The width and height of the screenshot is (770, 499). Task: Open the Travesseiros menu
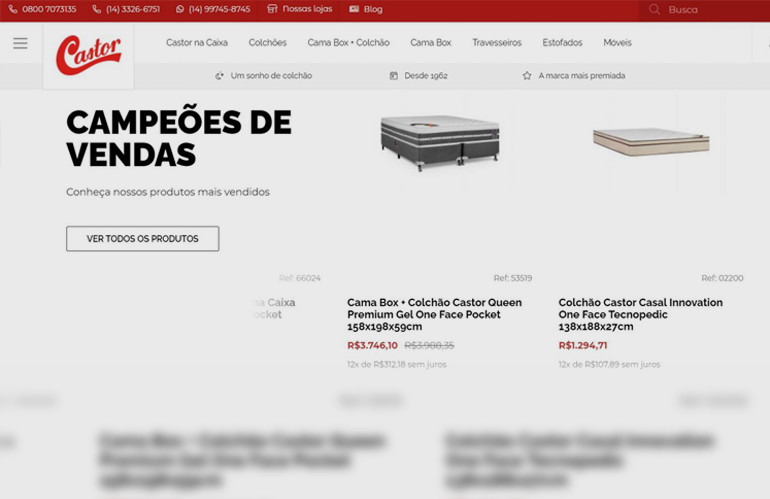497,43
